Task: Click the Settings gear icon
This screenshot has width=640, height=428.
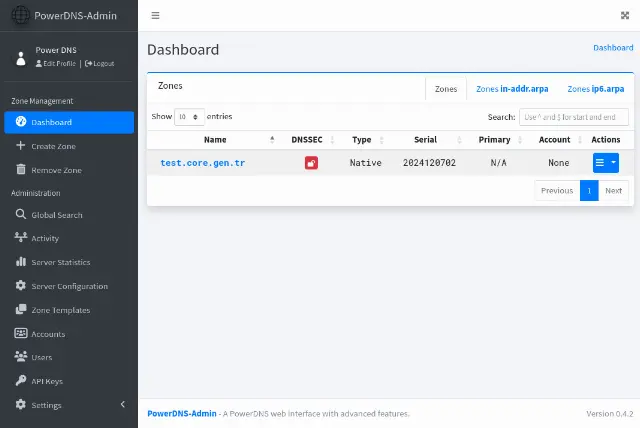Action: click(21, 404)
